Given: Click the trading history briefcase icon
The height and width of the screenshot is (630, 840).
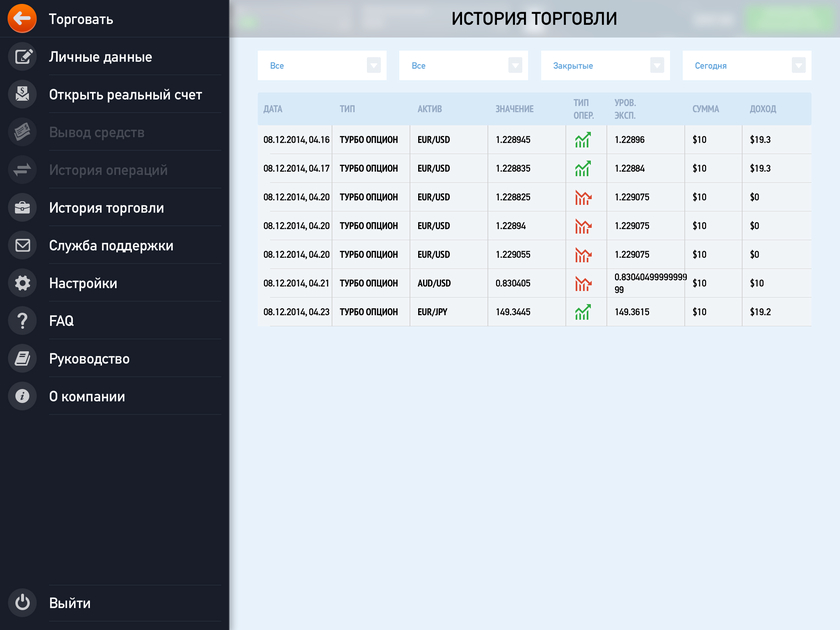Looking at the screenshot, I should click(x=22, y=208).
